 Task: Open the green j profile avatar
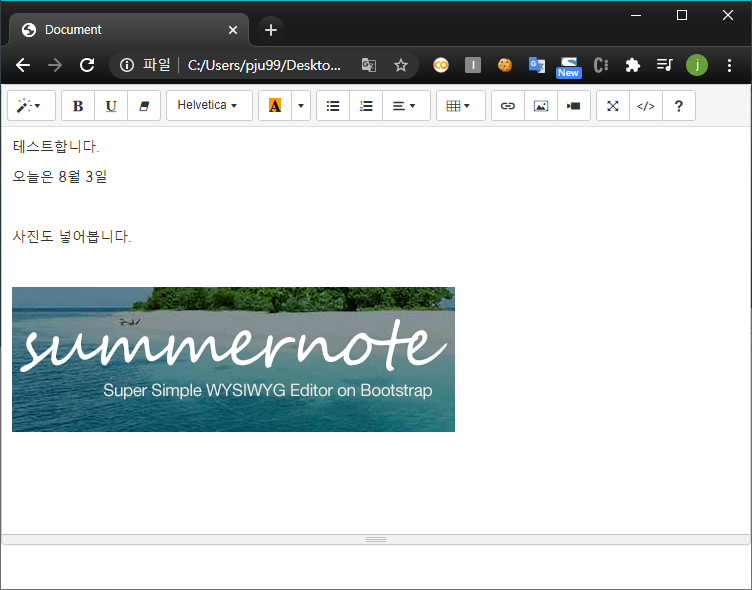point(697,65)
